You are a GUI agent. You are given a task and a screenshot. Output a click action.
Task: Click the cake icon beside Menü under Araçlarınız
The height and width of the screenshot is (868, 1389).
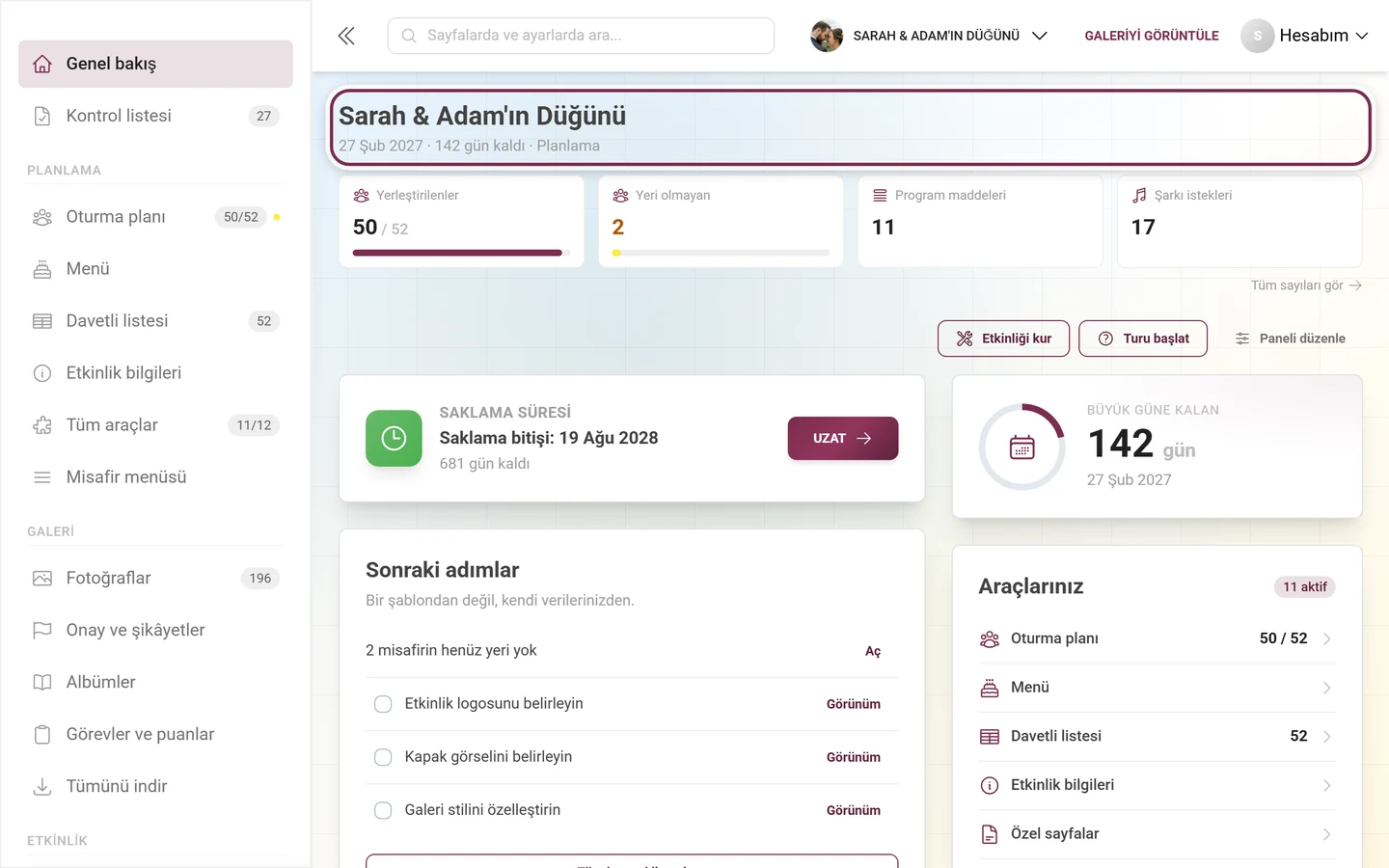pyautogui.click(x=990, y=688)
